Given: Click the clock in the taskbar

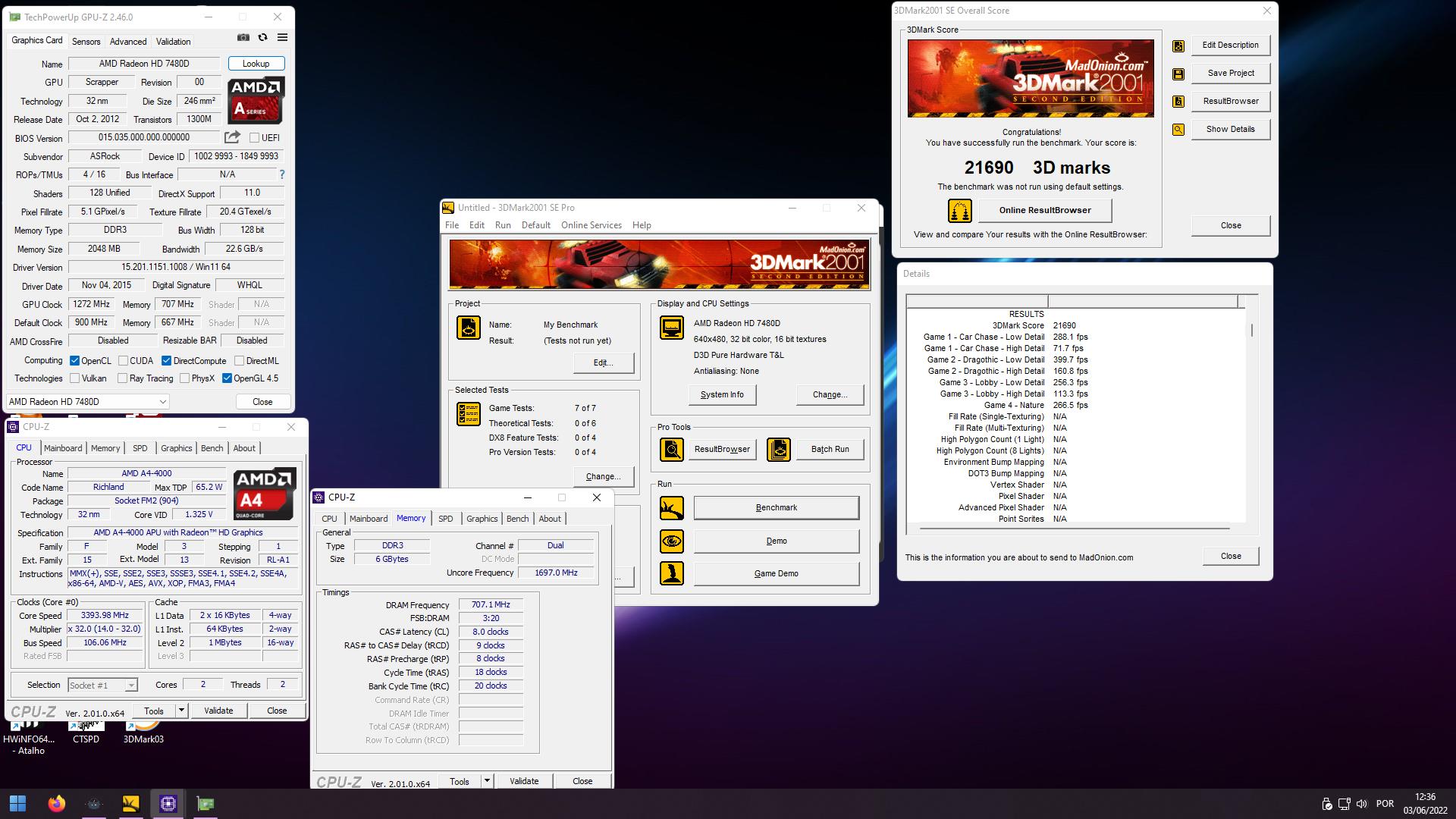Looking at the screenshot, I should click(1426, 804).
